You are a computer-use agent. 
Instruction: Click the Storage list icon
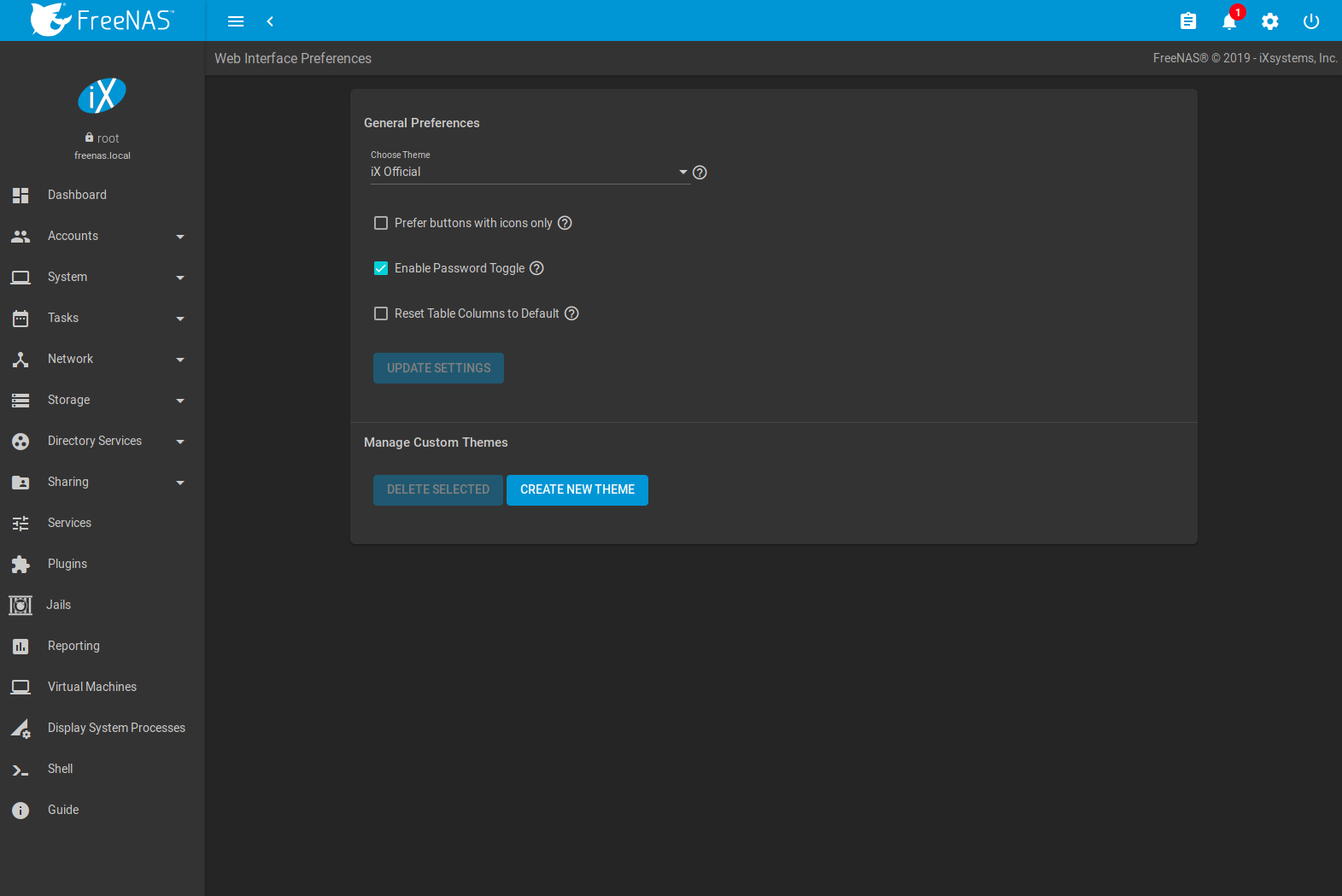coord(21,400)
